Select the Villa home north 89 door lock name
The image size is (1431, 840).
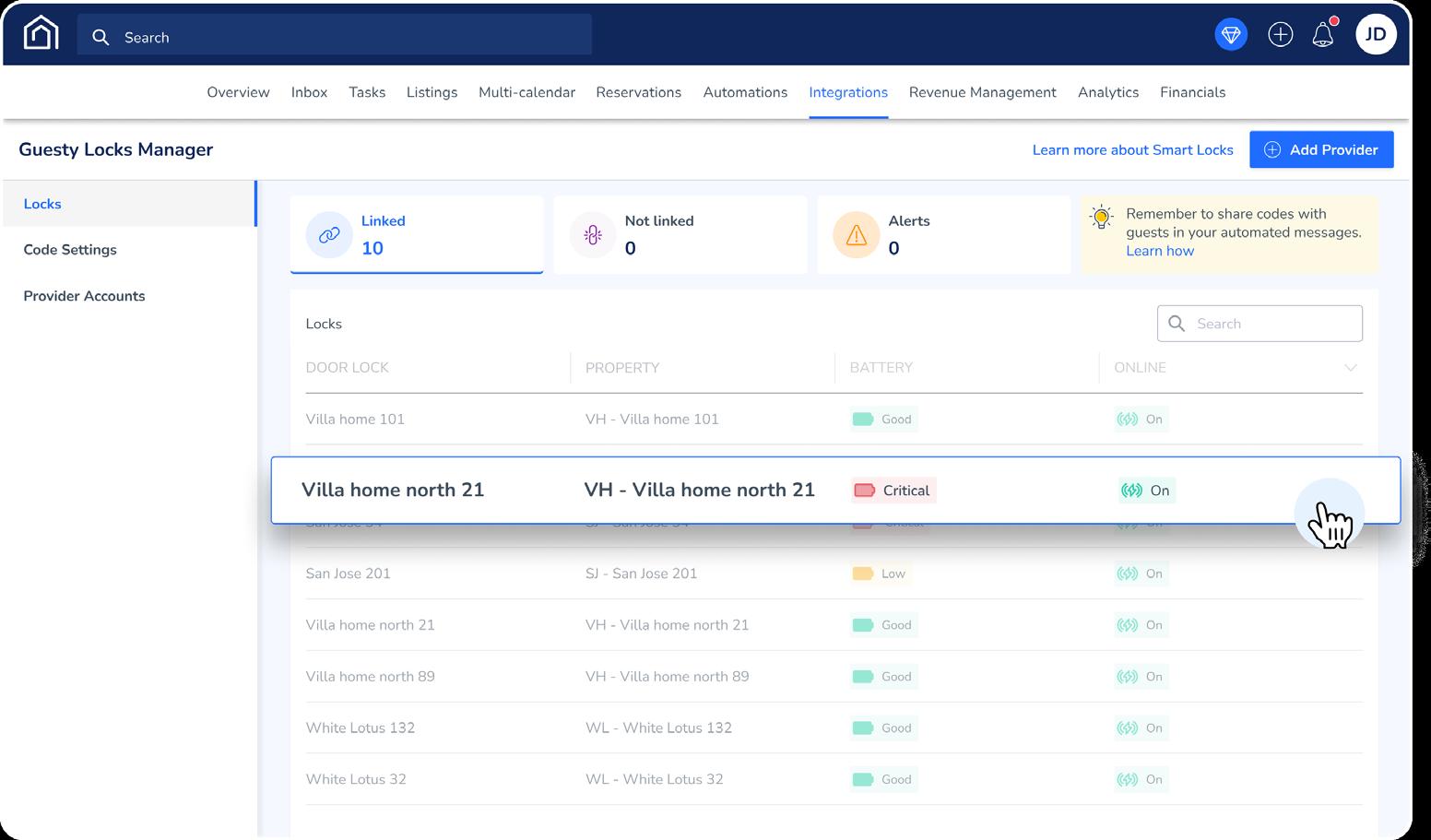[x=370, y=677]
